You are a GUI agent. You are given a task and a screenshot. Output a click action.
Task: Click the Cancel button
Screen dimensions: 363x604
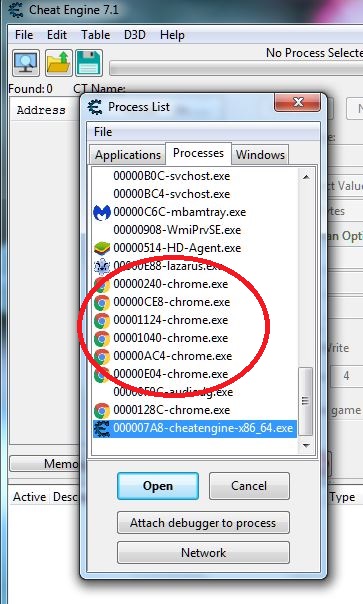point(249,486)
